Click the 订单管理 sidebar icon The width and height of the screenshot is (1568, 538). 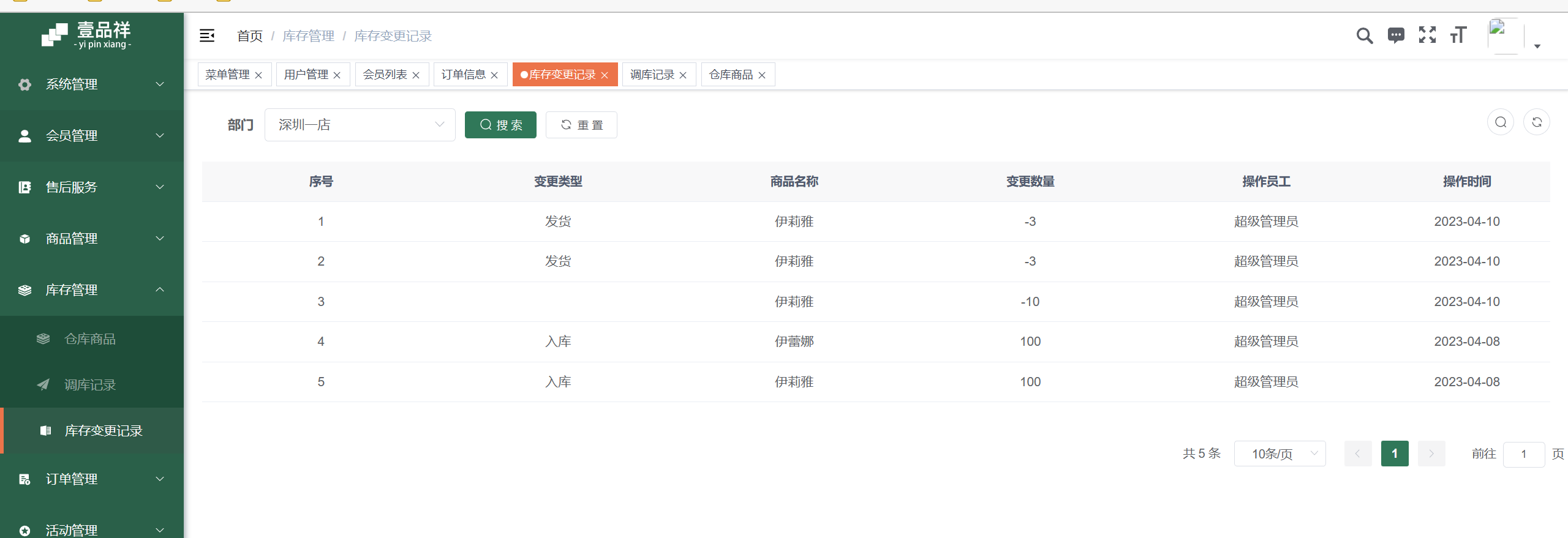(24, 479)
